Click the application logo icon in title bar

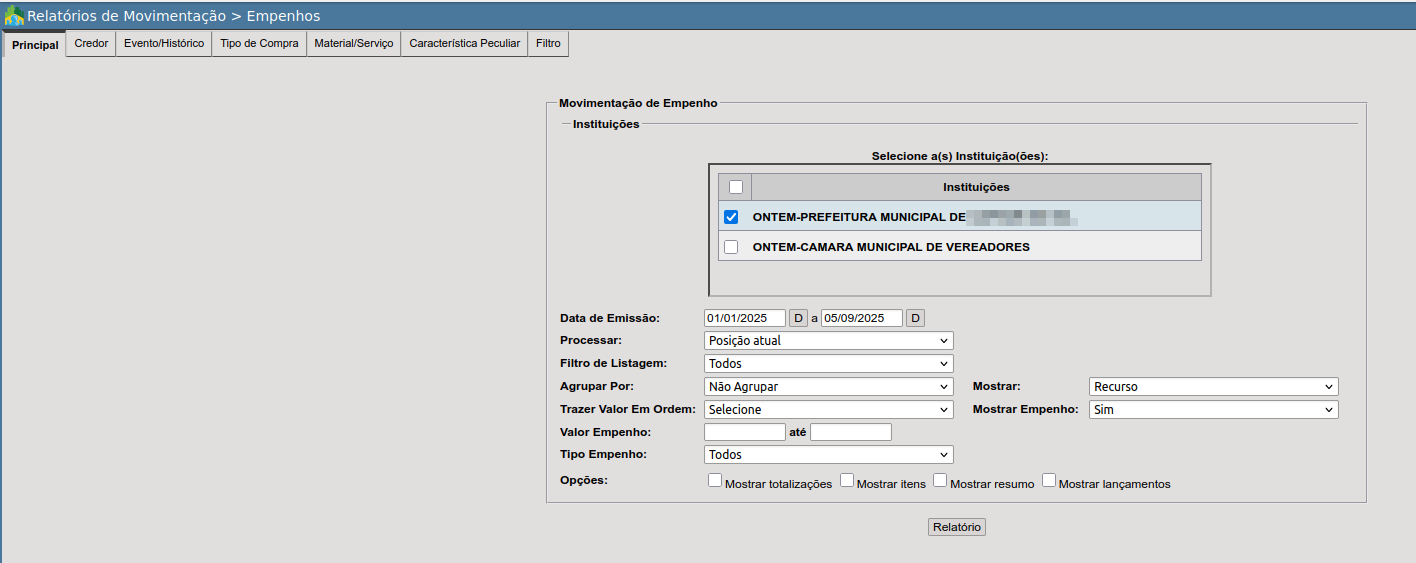pos(14,16)
